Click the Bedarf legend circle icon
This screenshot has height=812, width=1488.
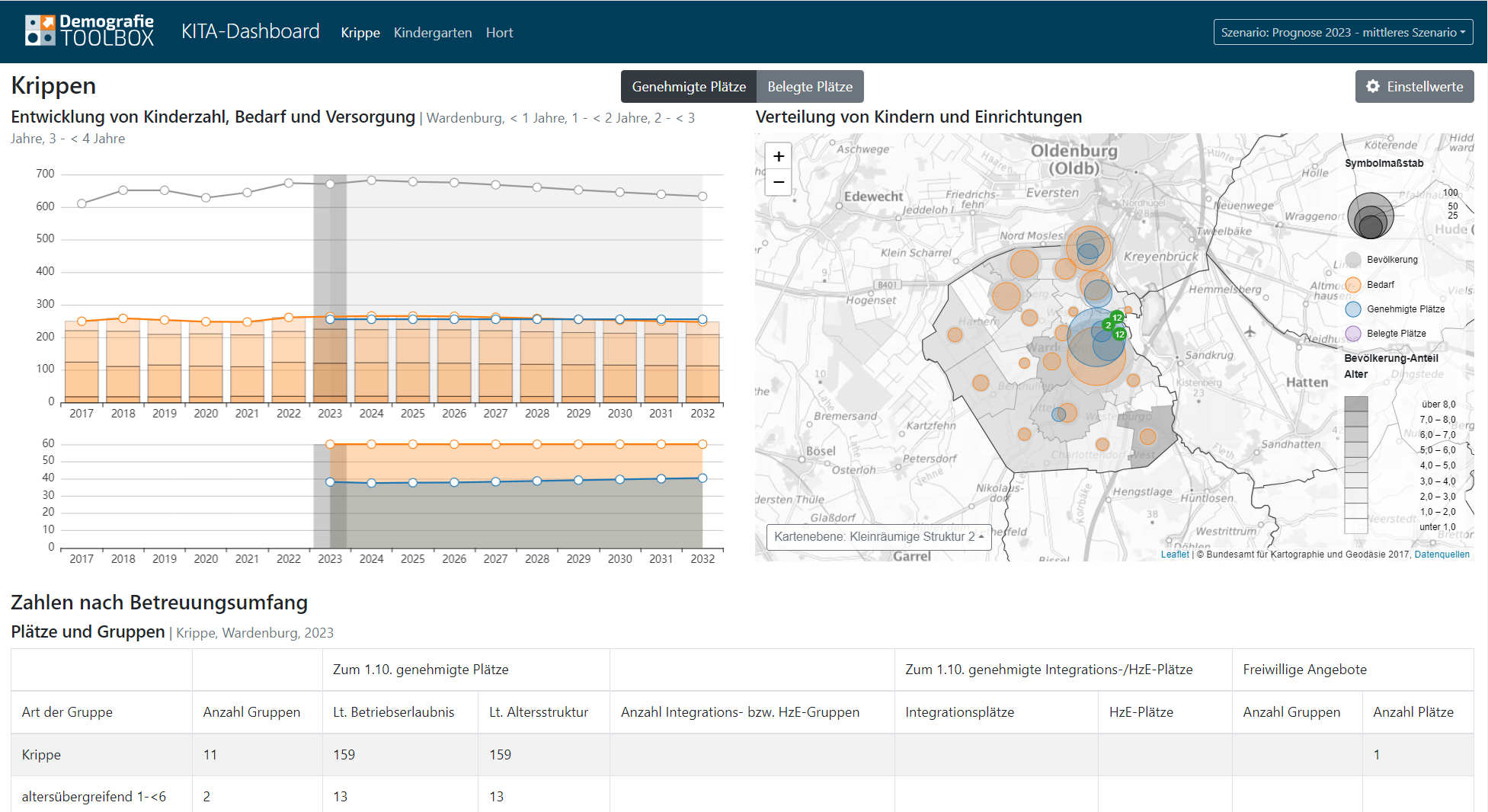point(1353,285)
